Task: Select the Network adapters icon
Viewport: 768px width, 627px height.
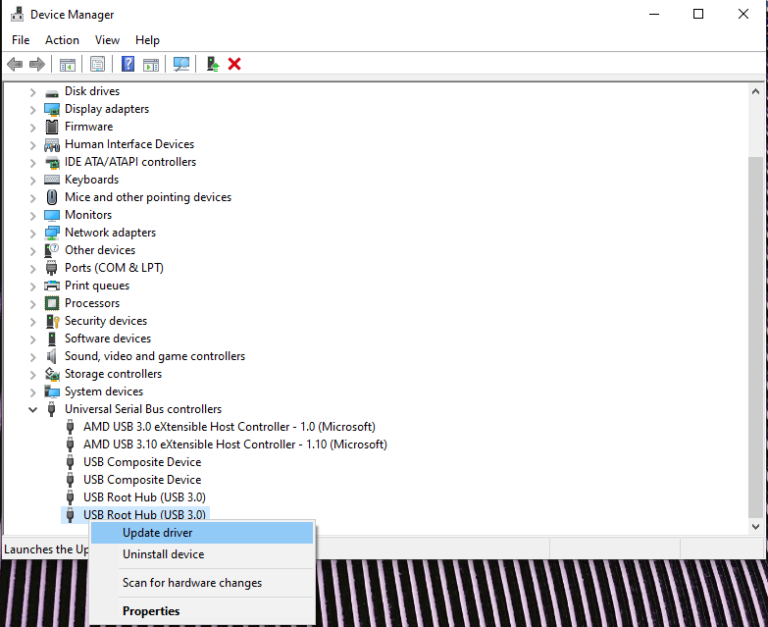Action: 52,233
